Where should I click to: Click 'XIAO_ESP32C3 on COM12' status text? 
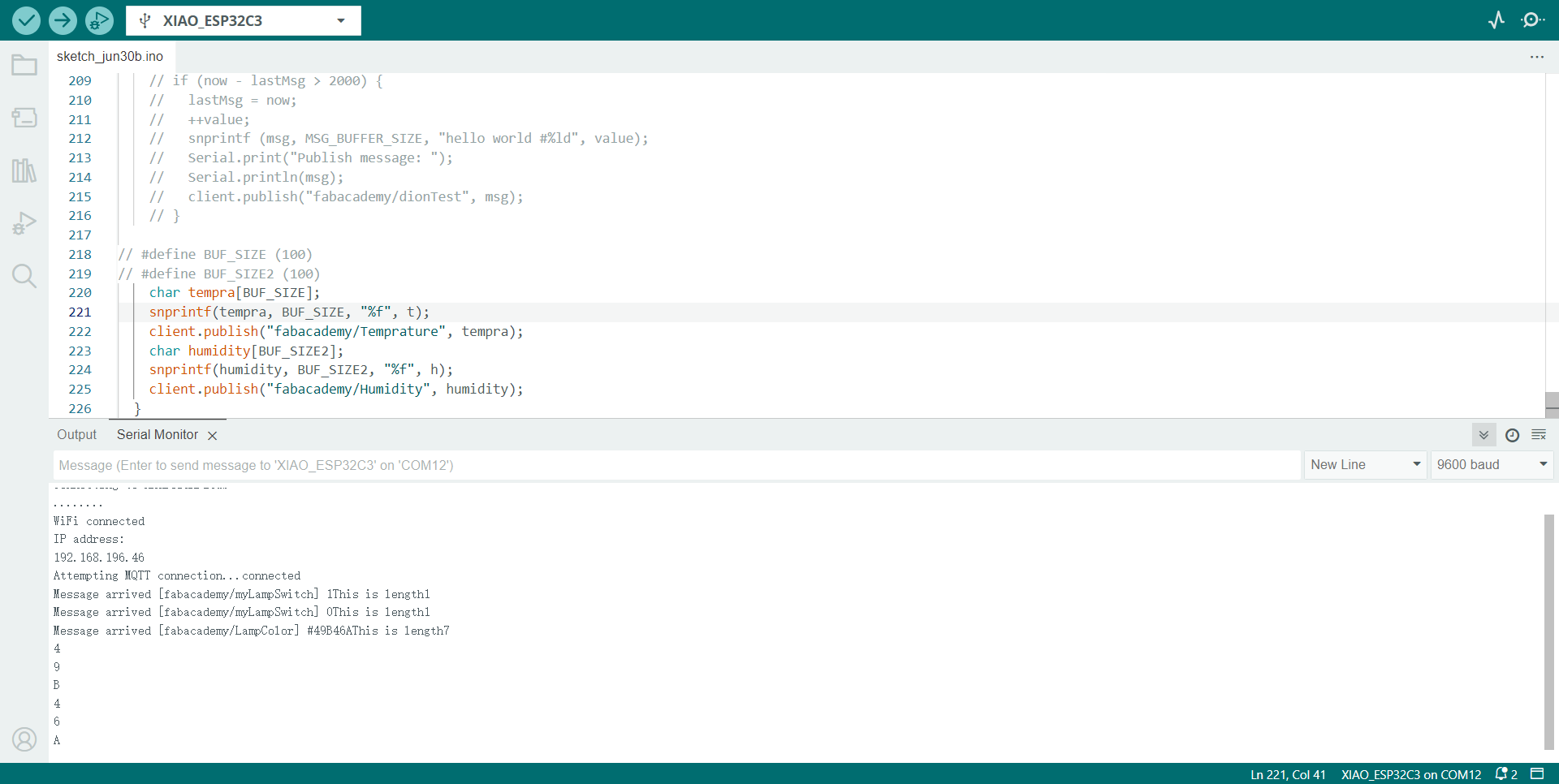(1411, 774)
